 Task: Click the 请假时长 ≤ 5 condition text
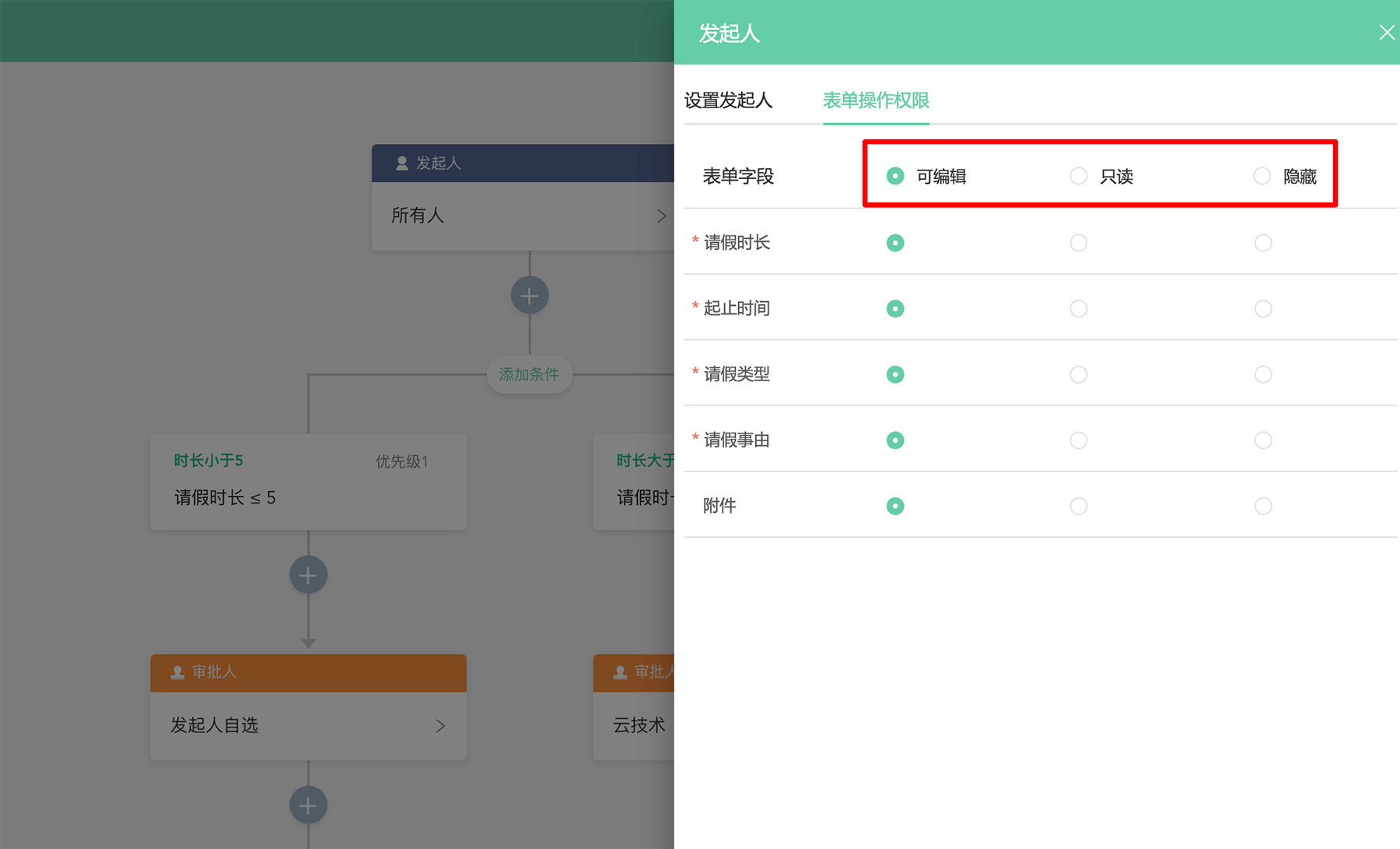point(225,498)
